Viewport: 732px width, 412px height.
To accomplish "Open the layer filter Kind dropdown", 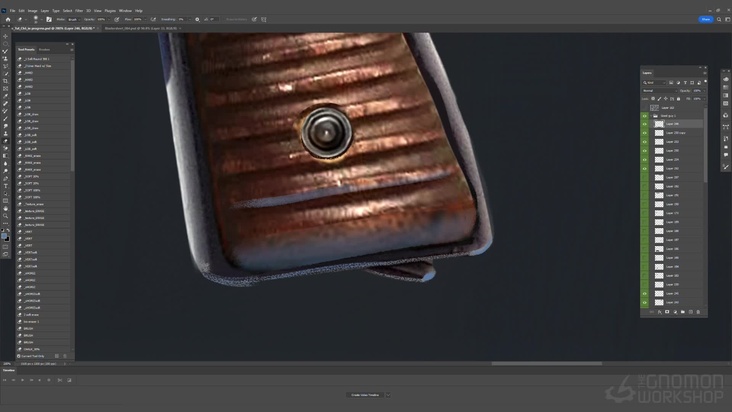I will pos(654,82).
